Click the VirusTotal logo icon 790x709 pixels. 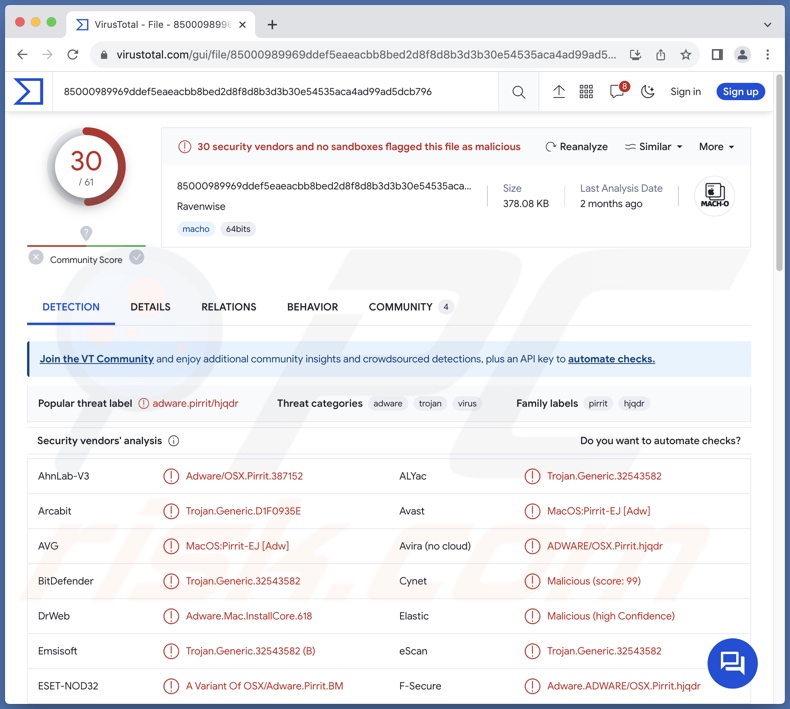tap(28, 92)
